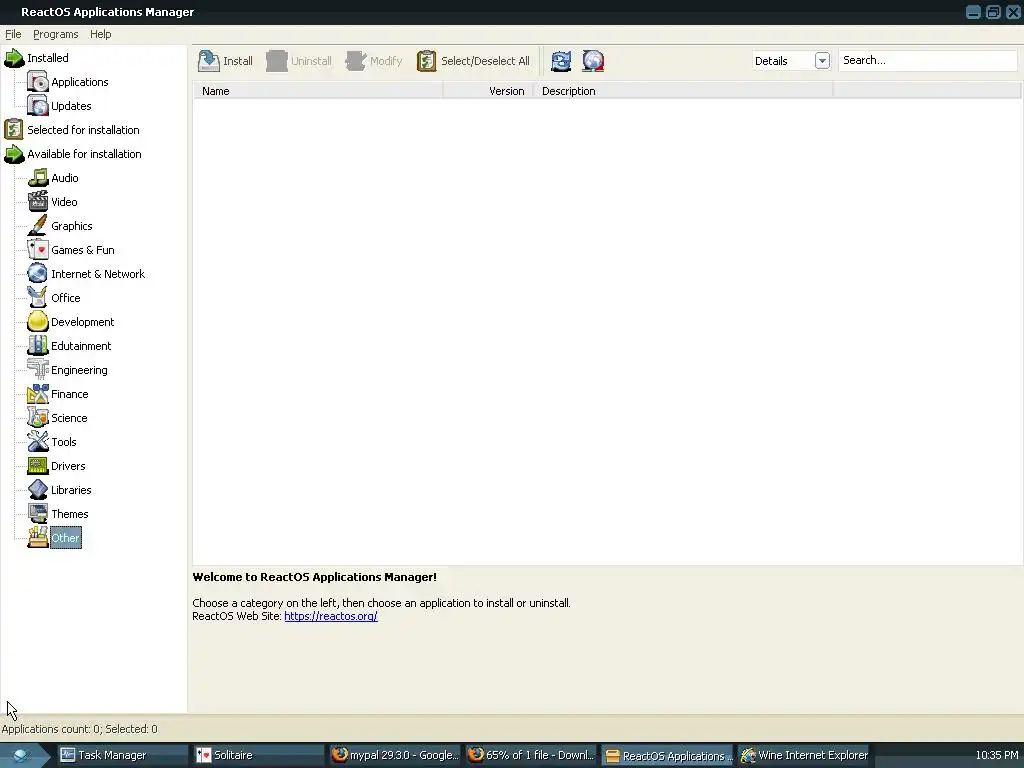Click the Installed category arrow icon
The image size is (1024, 768).
click(14, 58)
